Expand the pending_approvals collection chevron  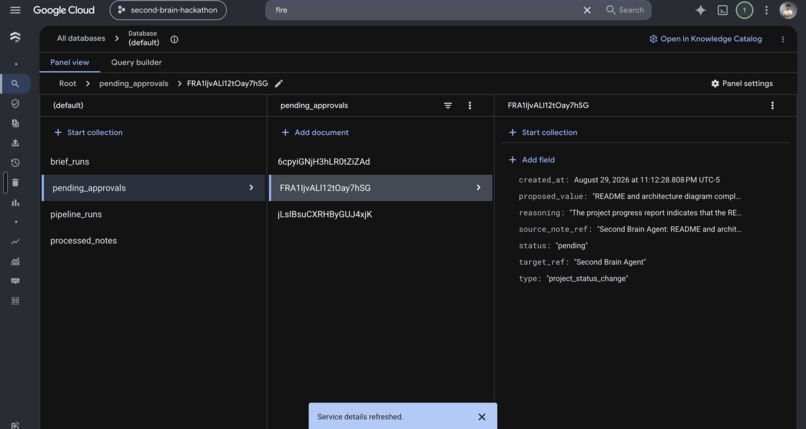251,188
